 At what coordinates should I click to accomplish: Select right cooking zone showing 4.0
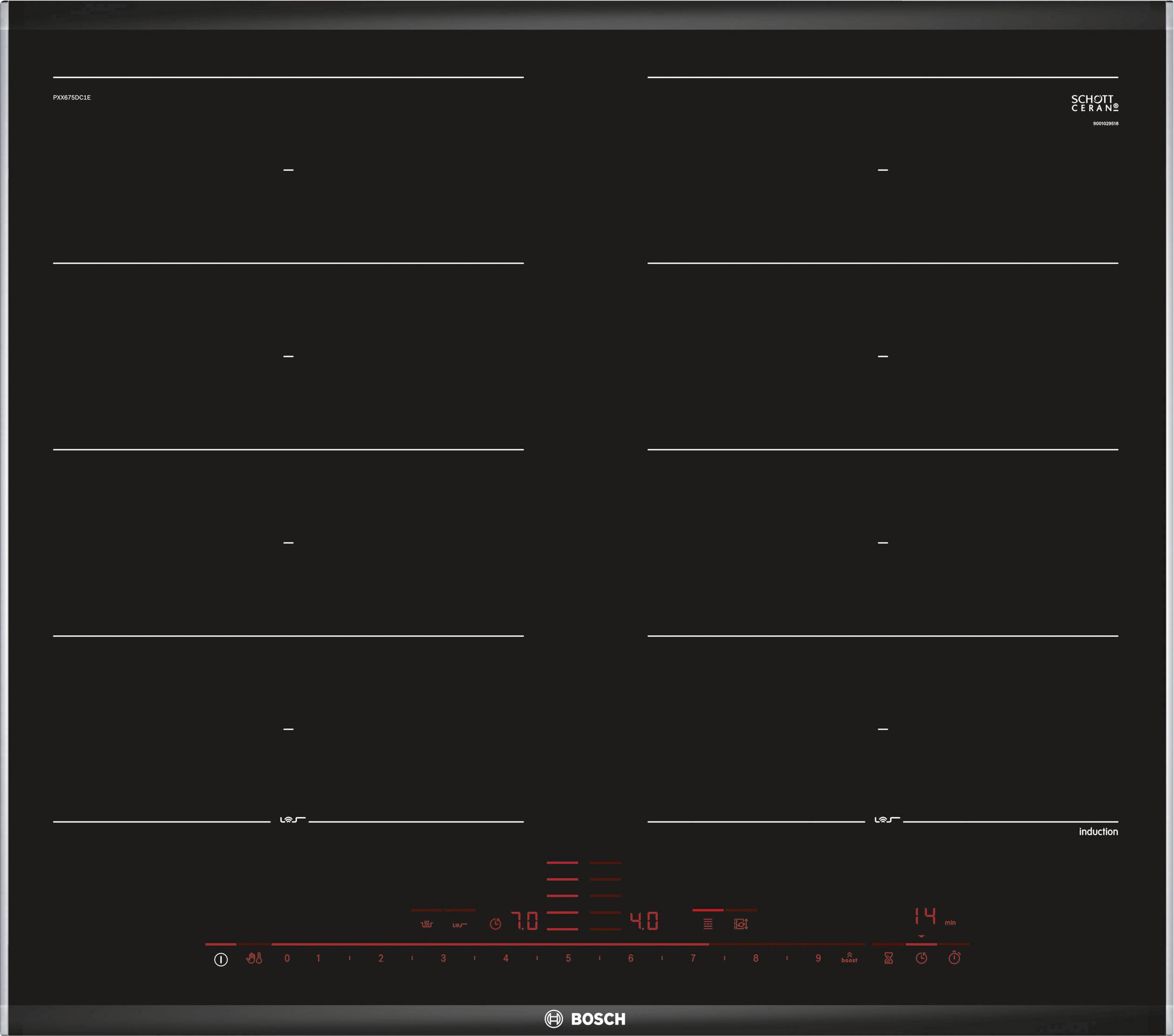click(x=644, y=921)
